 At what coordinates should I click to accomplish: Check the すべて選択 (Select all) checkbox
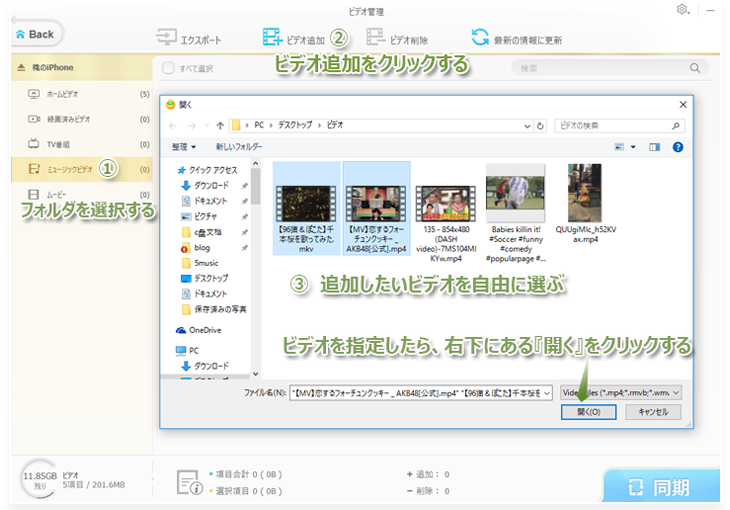pos(168,68)
